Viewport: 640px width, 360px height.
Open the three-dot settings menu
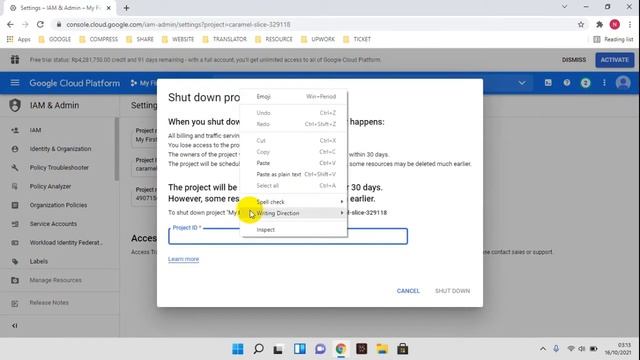pos(604,83)
